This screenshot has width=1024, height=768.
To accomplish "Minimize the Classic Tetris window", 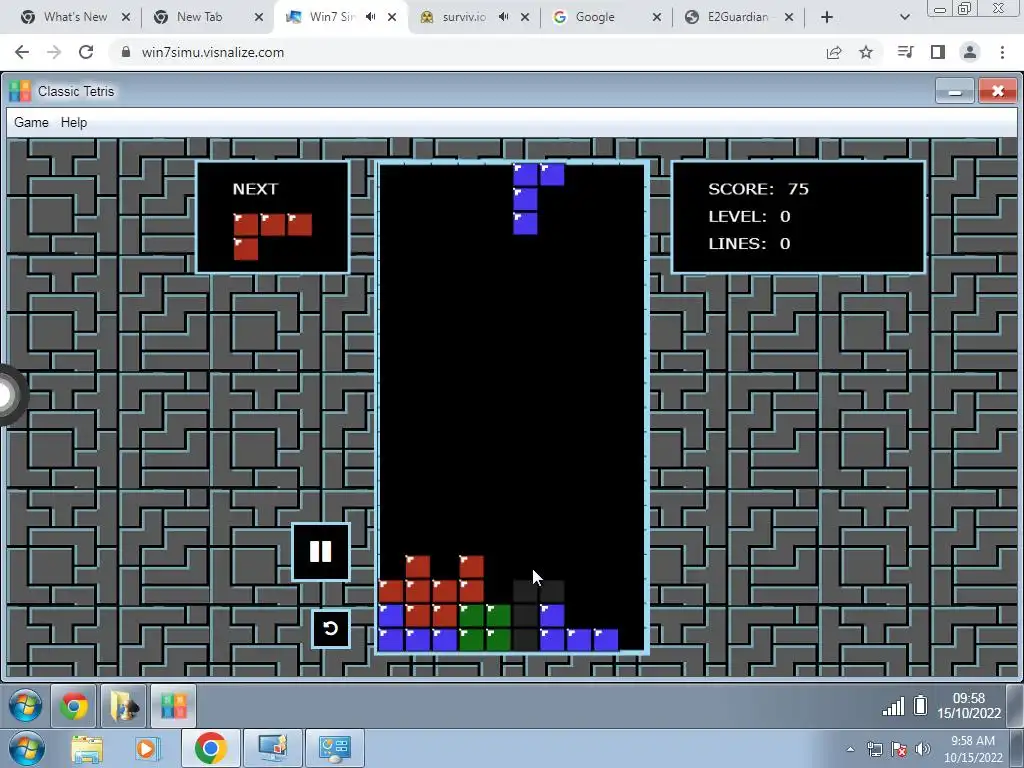I will pos(955,91).
